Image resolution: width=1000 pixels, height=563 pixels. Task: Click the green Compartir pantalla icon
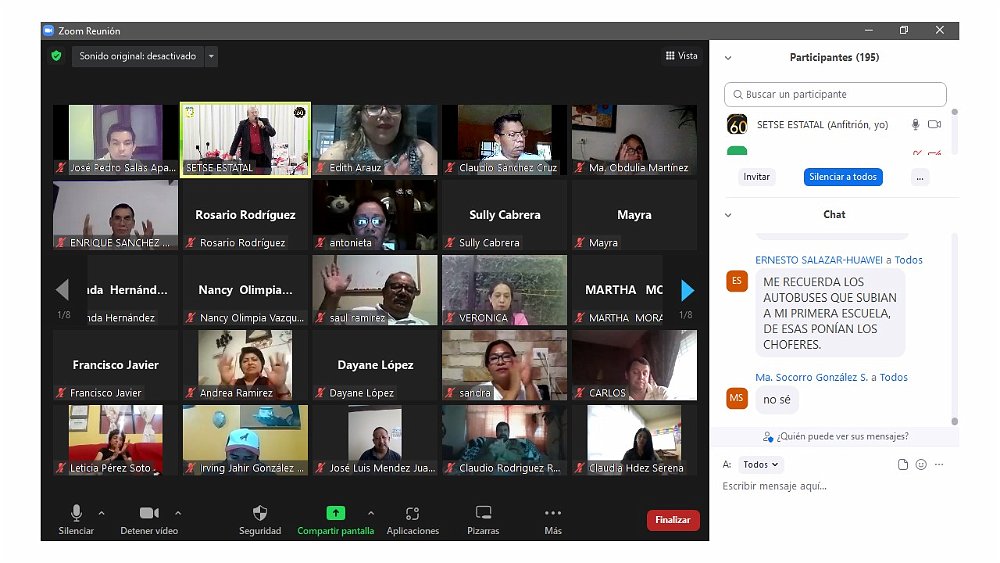coord(336,513)
